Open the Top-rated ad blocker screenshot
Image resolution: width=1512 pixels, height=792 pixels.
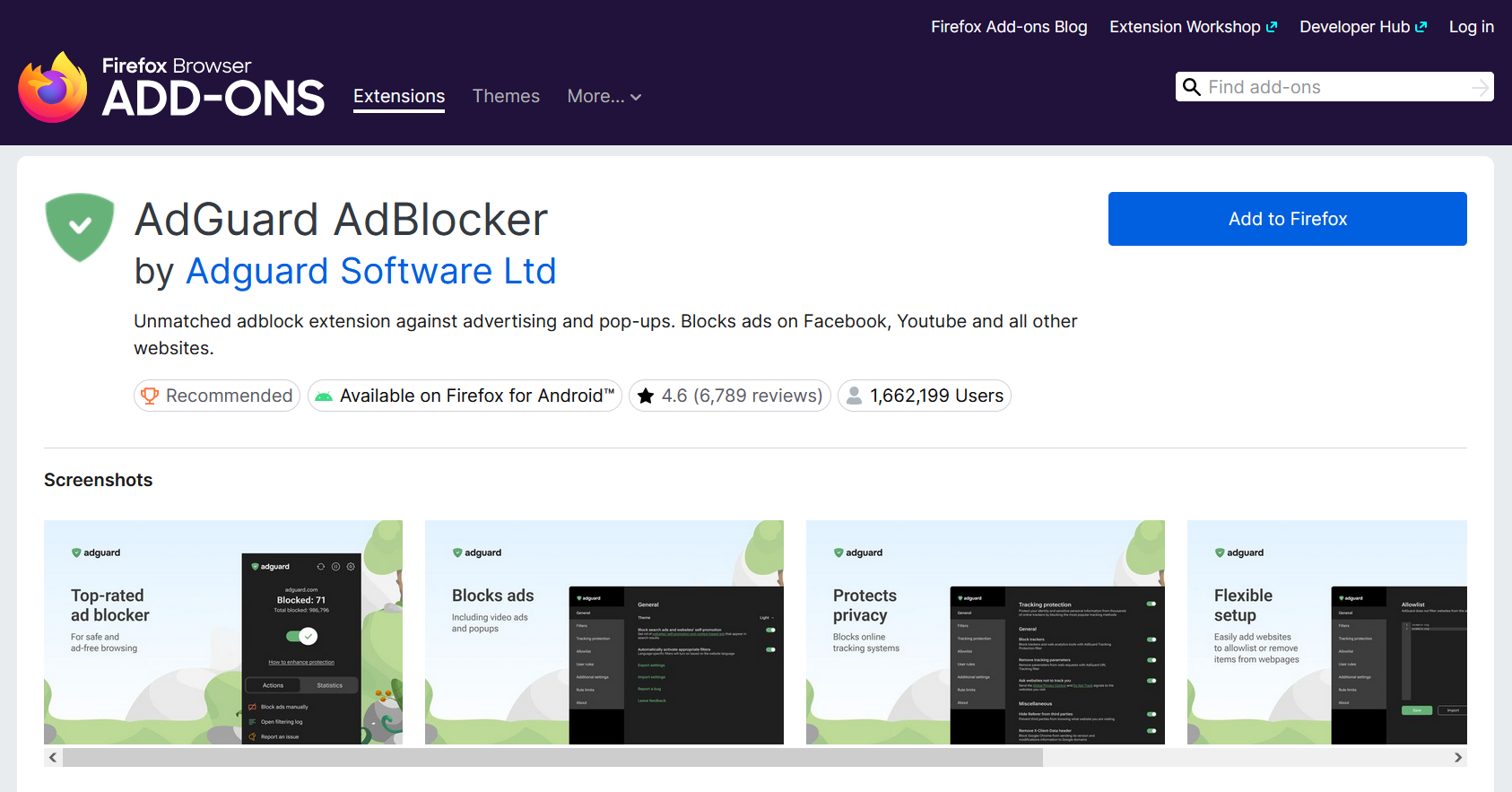tap(223, 632)
